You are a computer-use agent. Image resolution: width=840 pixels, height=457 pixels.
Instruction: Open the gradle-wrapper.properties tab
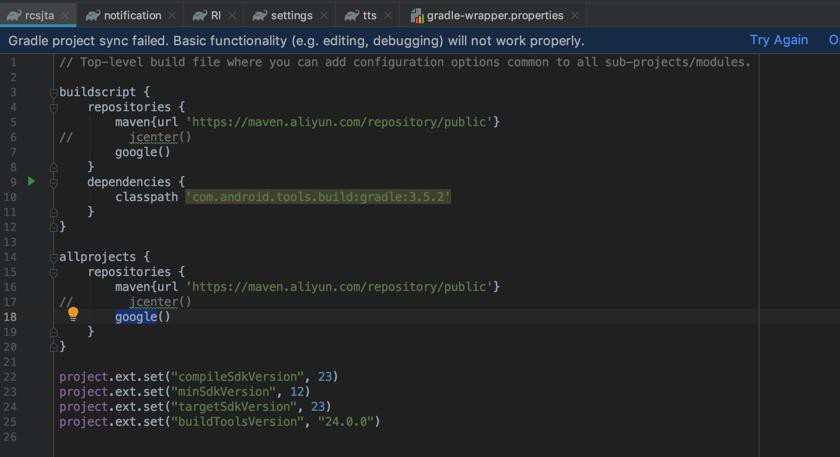[x=495, y=16]
